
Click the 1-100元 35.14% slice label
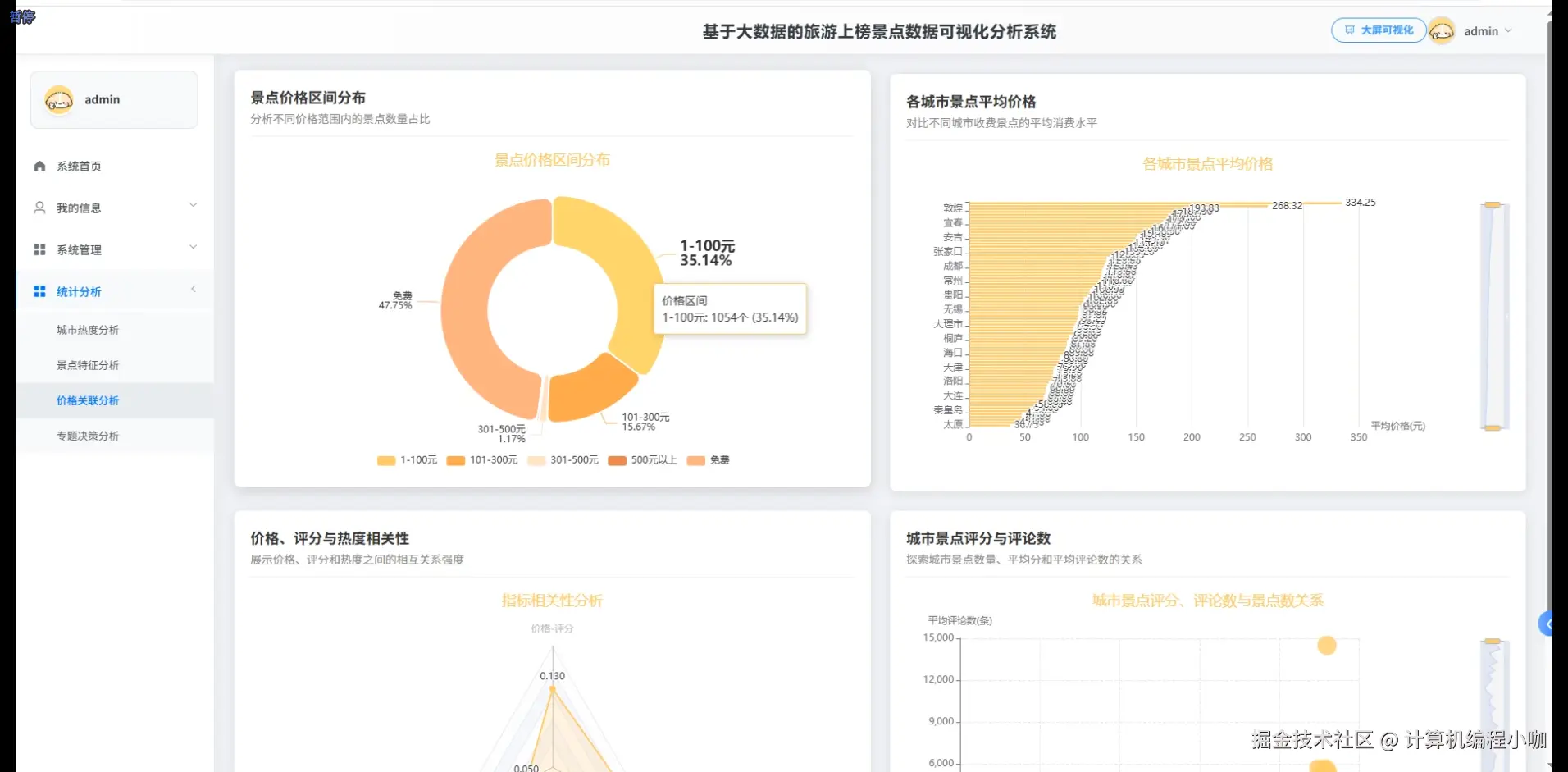707,253
